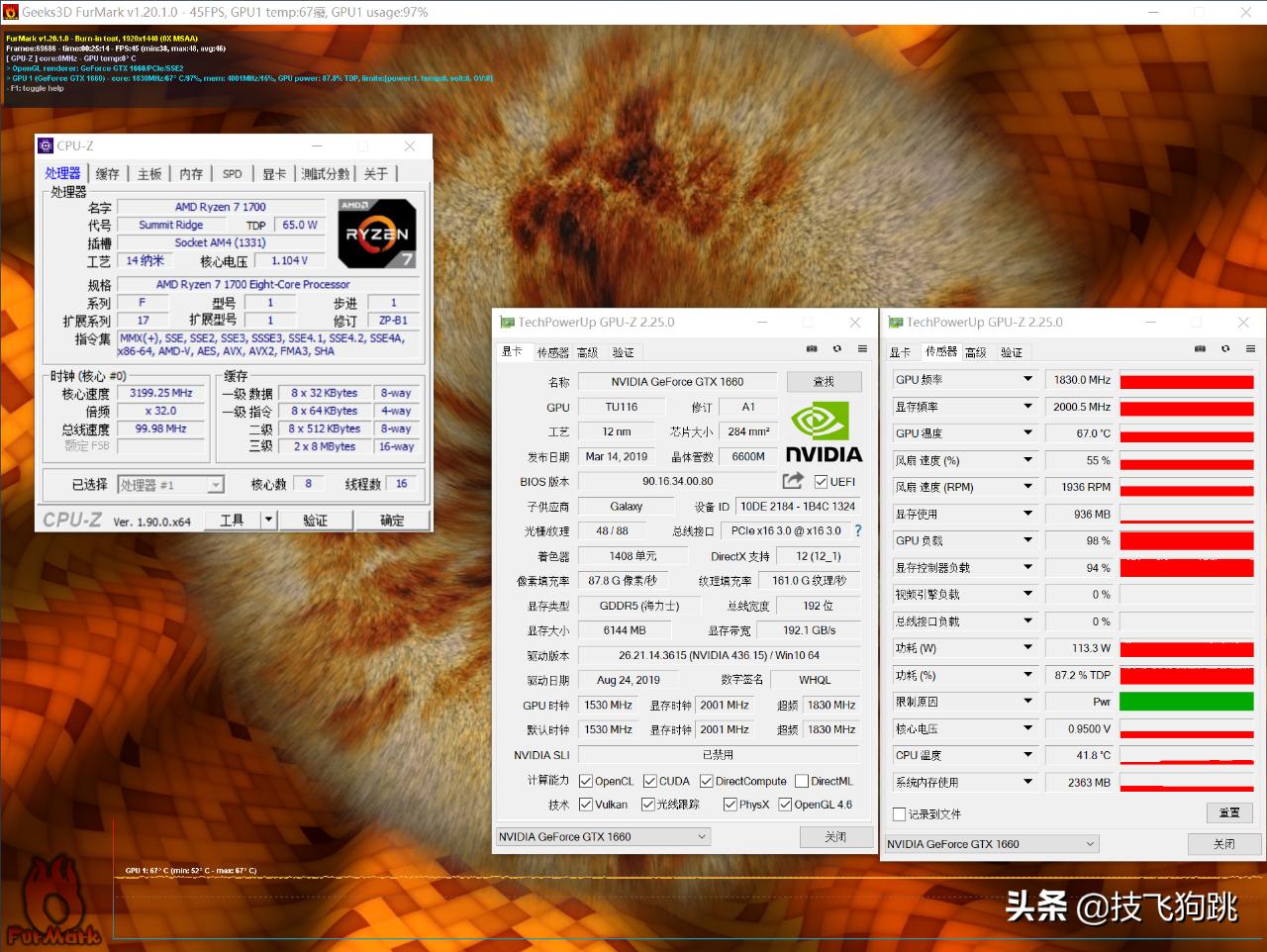Open the GTX 1660 device dropdown in GPU-Z
This screenshot has width=1267, height=952.
coord(602,836)
